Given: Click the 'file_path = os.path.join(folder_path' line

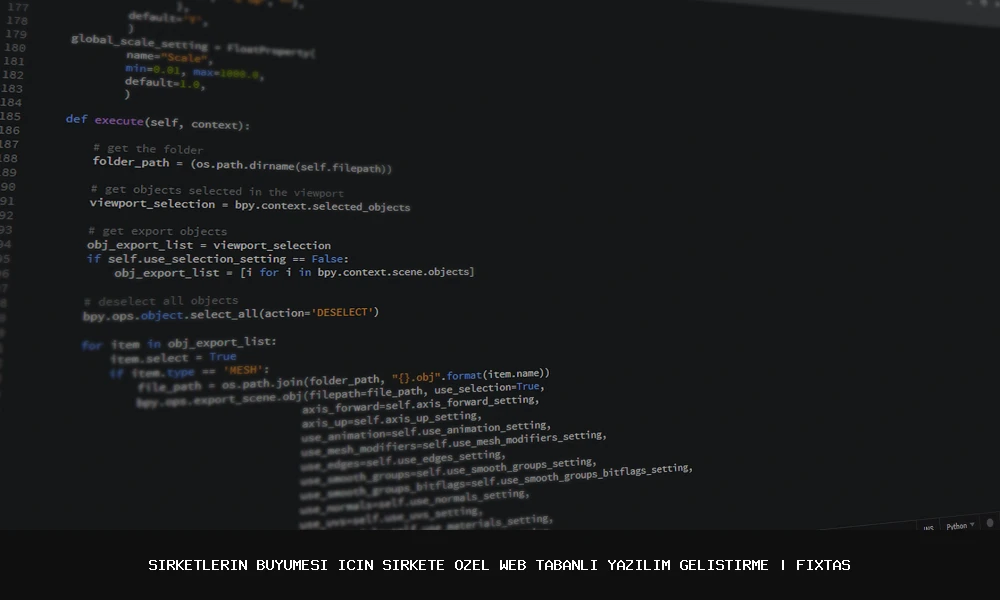Looking at the screenshot, I should point(343,380).
